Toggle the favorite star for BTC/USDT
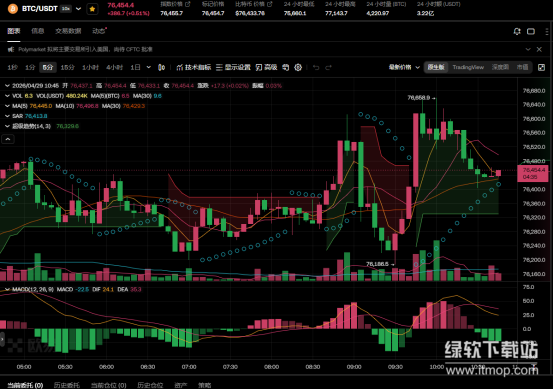 (92, 9)
